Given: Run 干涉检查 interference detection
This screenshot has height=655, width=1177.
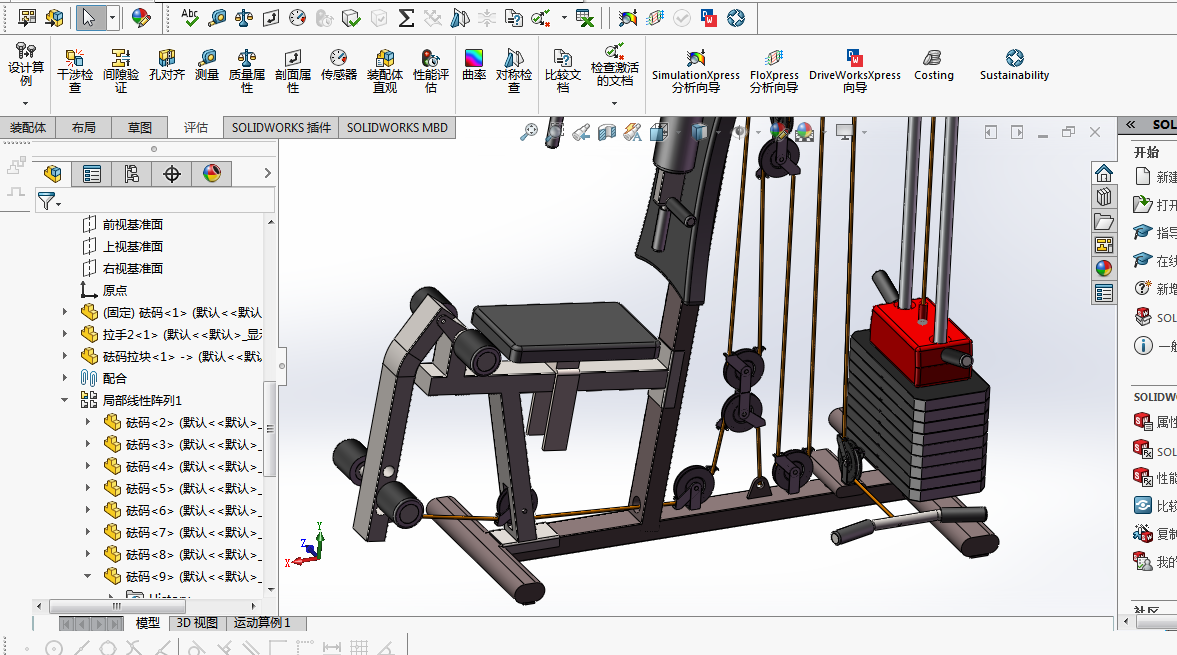Looking at the screenshot, I should 75,71.
